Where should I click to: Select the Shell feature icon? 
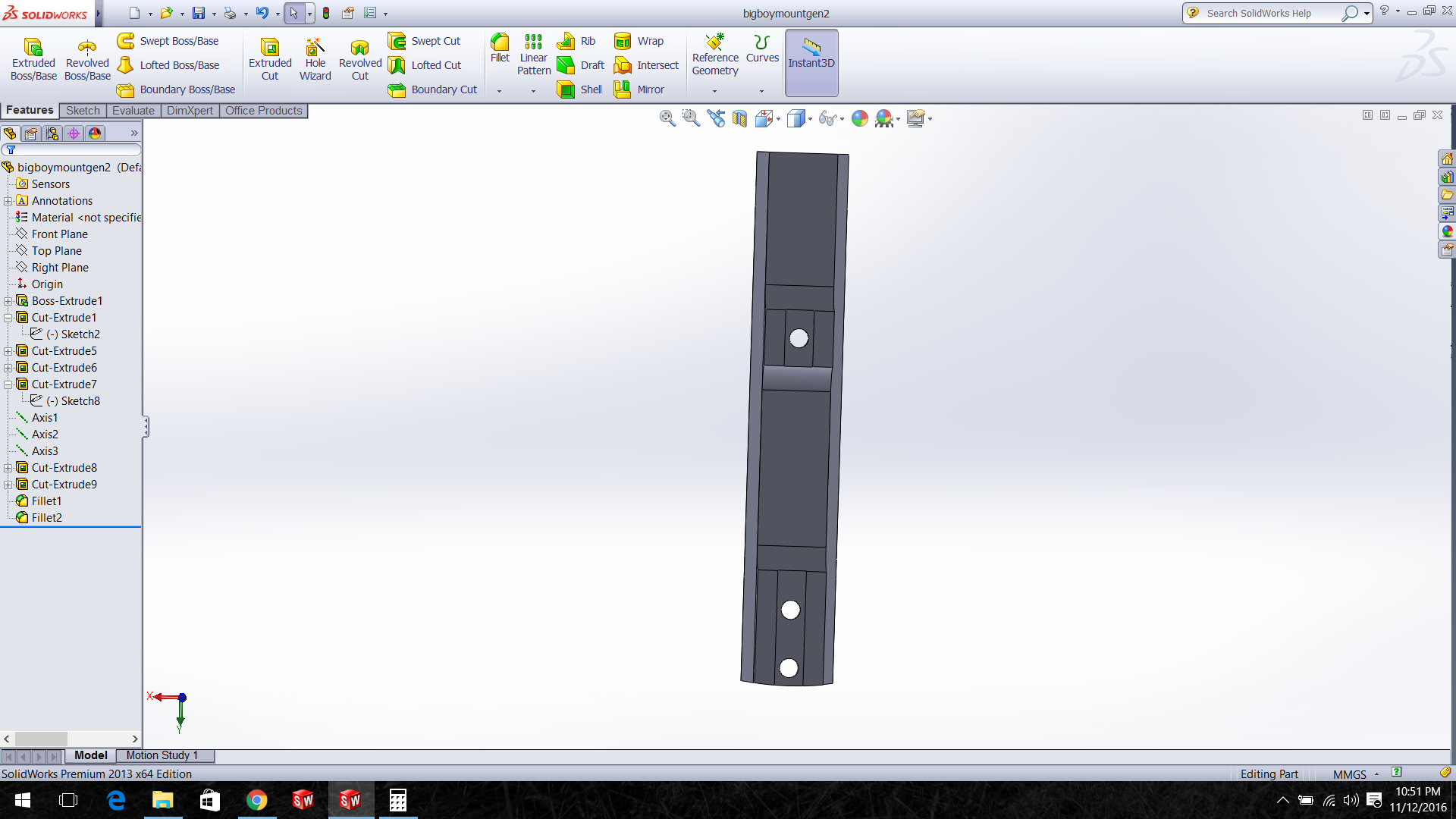[566, 89]
